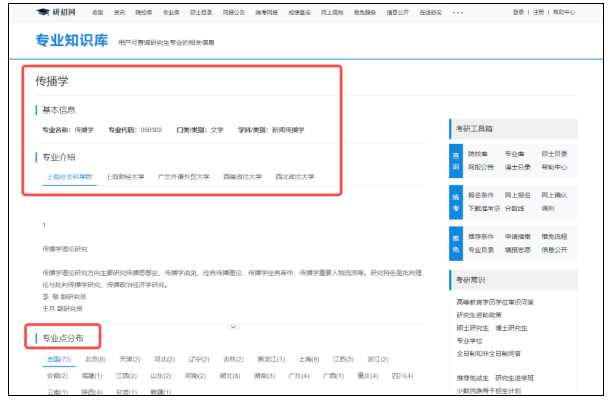608x406 pixels.
Task: Choose 湖北(8) in region list
Action: (229, 376)
